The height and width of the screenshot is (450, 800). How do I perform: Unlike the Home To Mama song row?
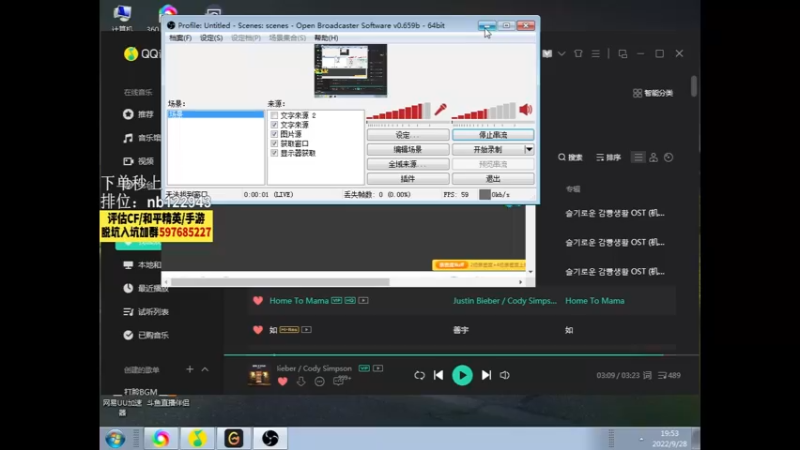(x=258, y=301)
